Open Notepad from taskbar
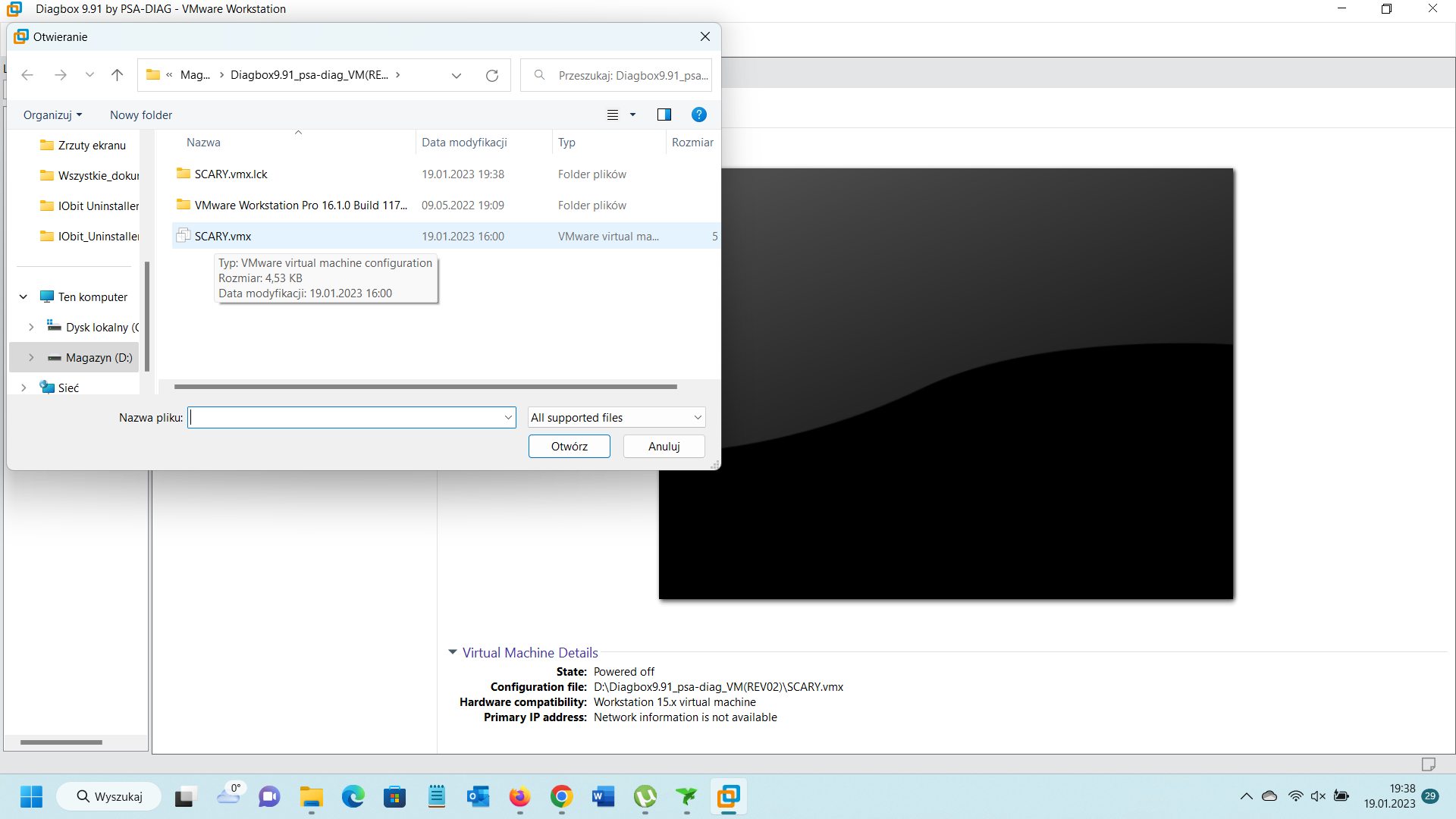Image resolution: width=1456 pixels, height=819 pixels. 436,796
